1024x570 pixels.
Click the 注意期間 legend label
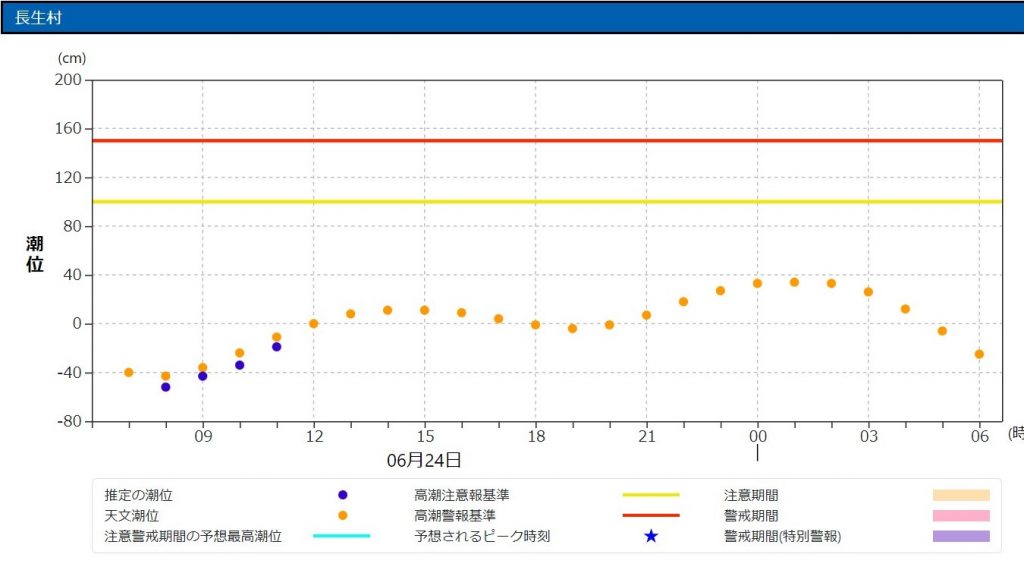[751, 495]
